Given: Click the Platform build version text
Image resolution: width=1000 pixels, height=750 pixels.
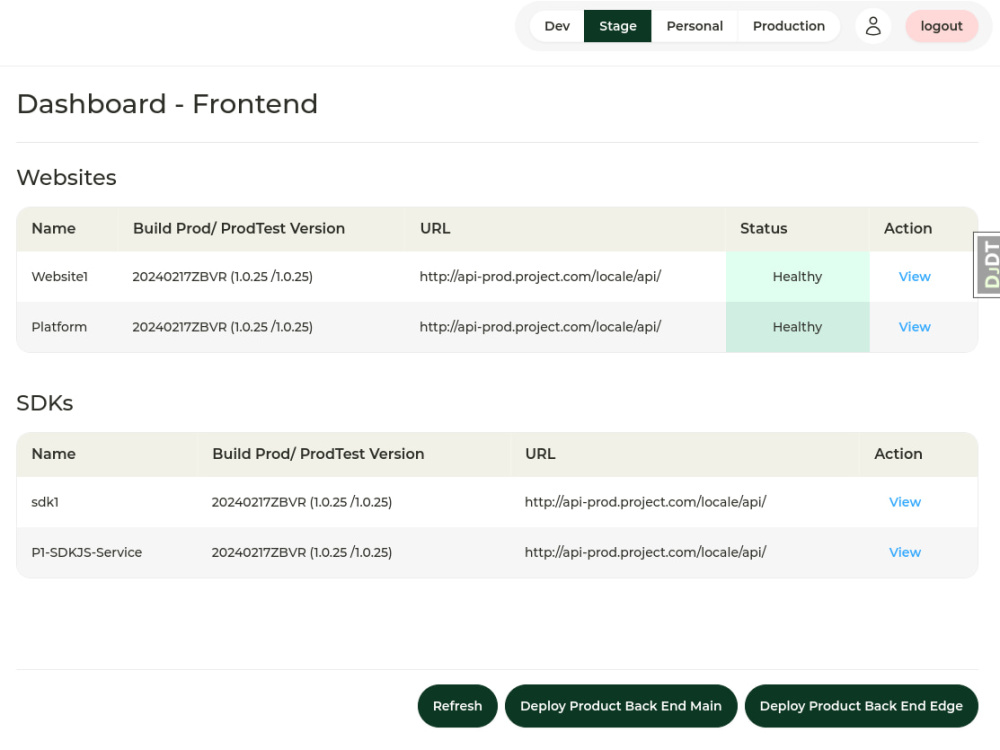Looking at the screenshot, I should (x=223, y=327).
